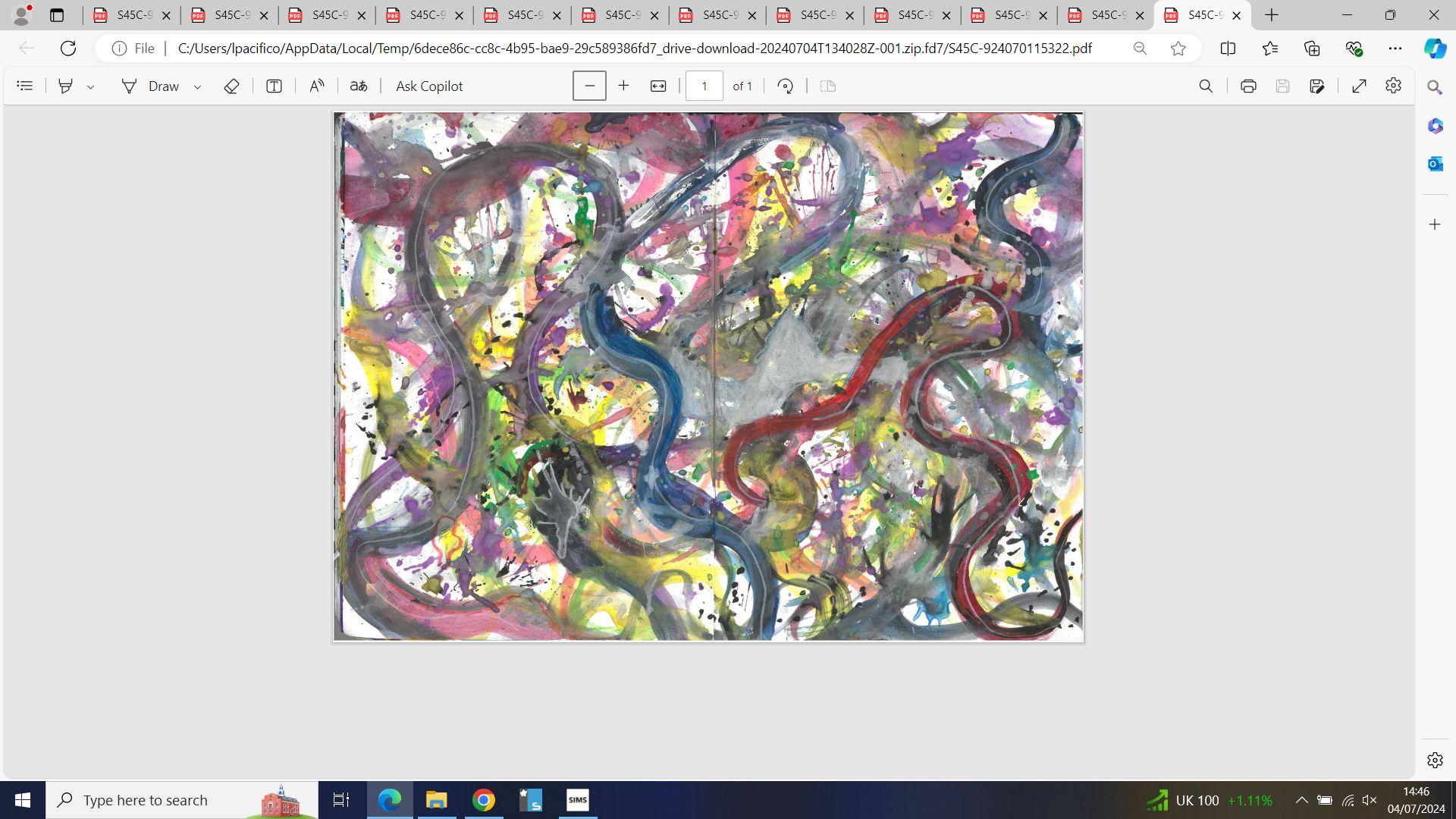Select the Highlight tool
The width and height of the screenshot is (1456, 819).
[66, 86]
